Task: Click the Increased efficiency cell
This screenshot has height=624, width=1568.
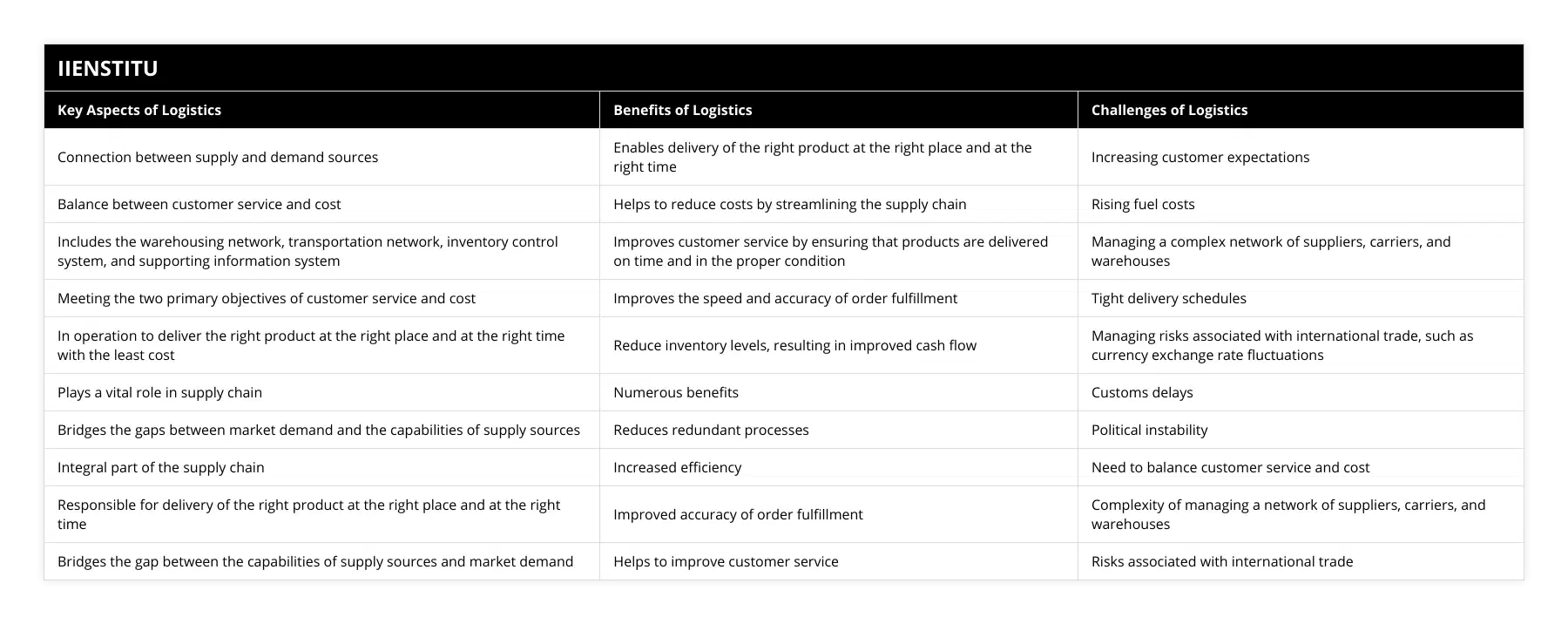Action: point(677,467)
